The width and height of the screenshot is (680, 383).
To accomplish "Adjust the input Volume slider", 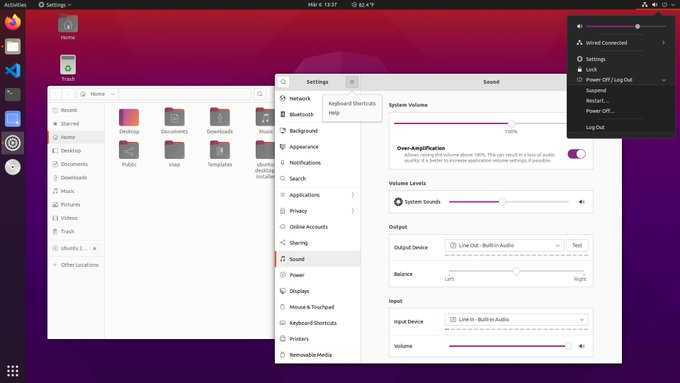I will click(x=568, y=346).
